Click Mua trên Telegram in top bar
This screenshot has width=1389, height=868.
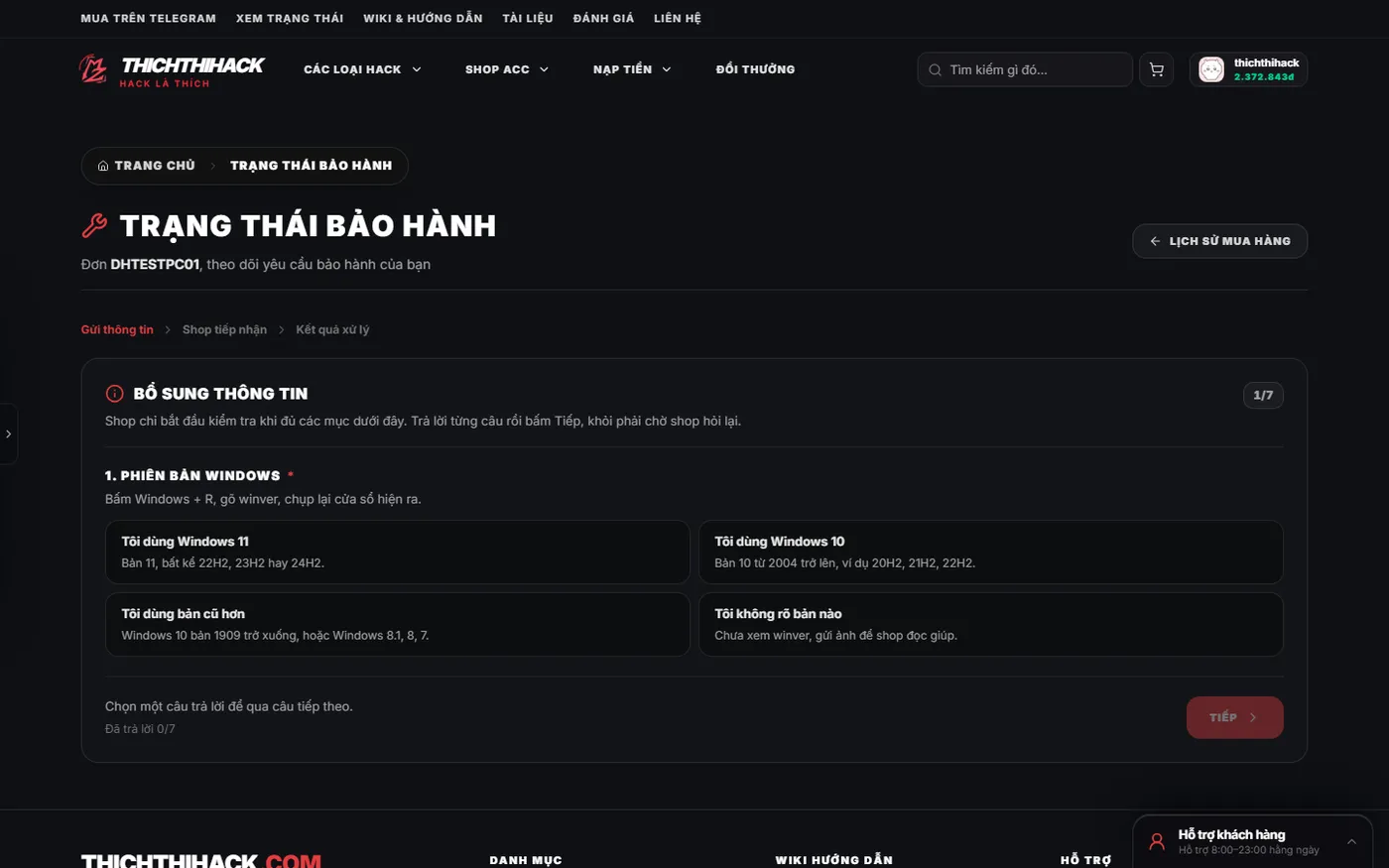pos(148,18)
